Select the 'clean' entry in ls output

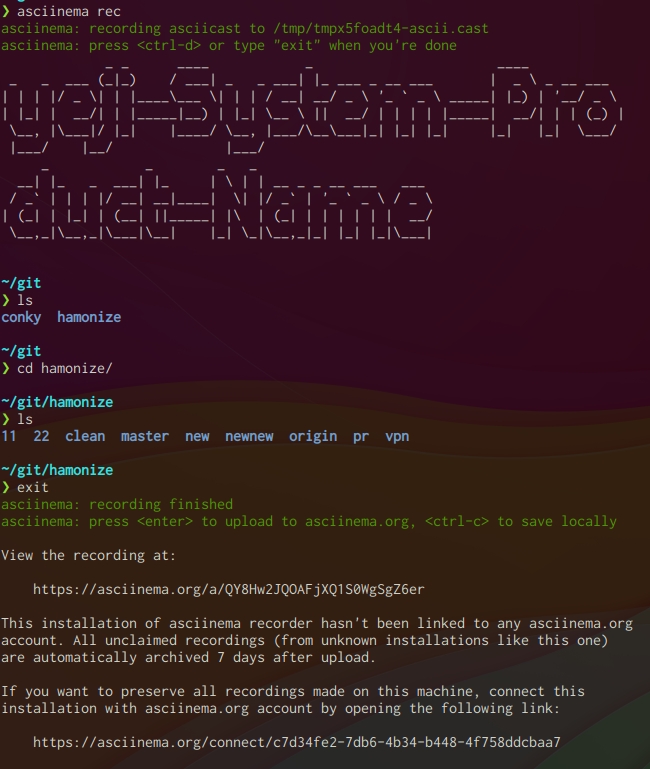point(85,436)
